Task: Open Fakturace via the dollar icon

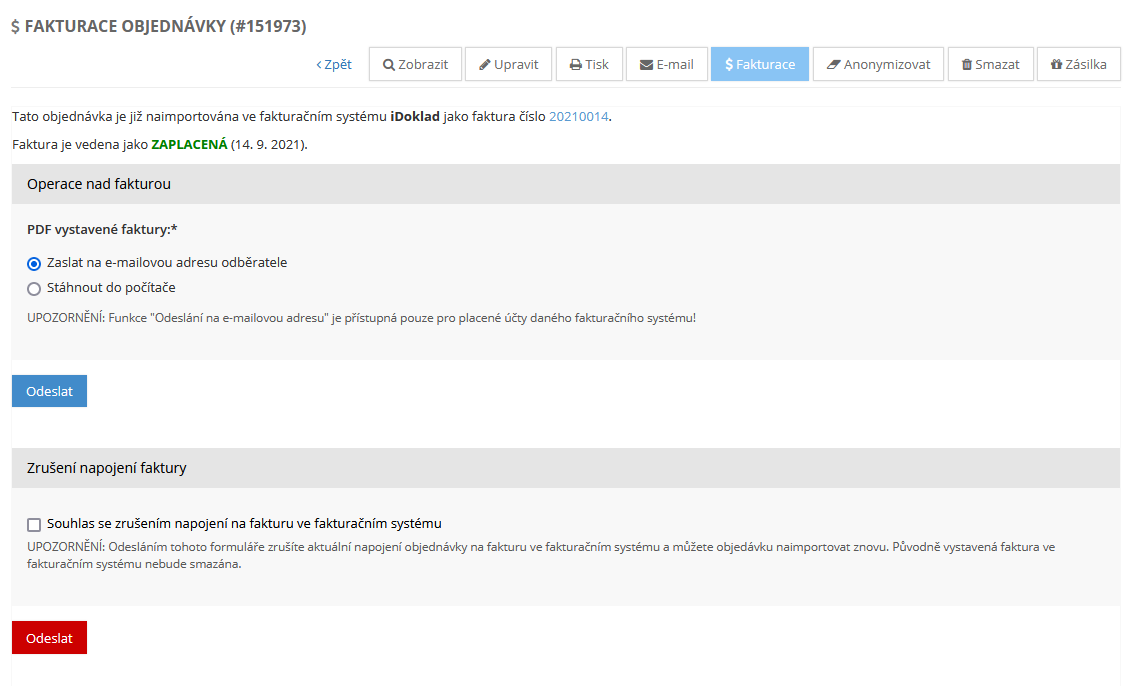Action: (729, 65)
